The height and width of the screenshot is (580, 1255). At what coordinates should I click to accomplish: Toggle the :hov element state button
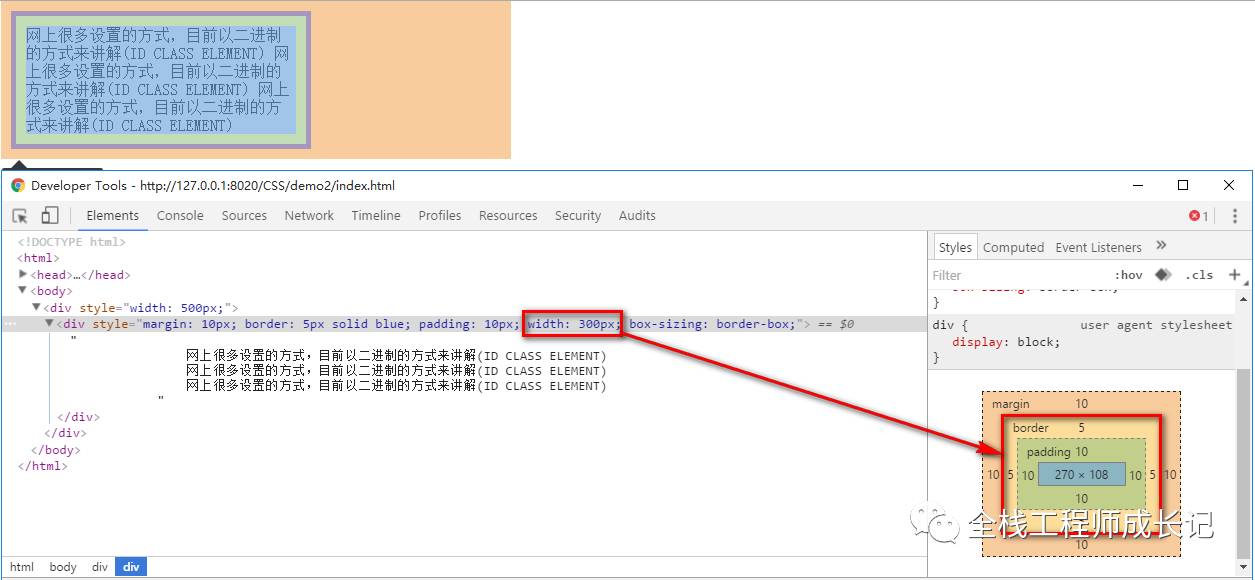(x=1128, y=275)
